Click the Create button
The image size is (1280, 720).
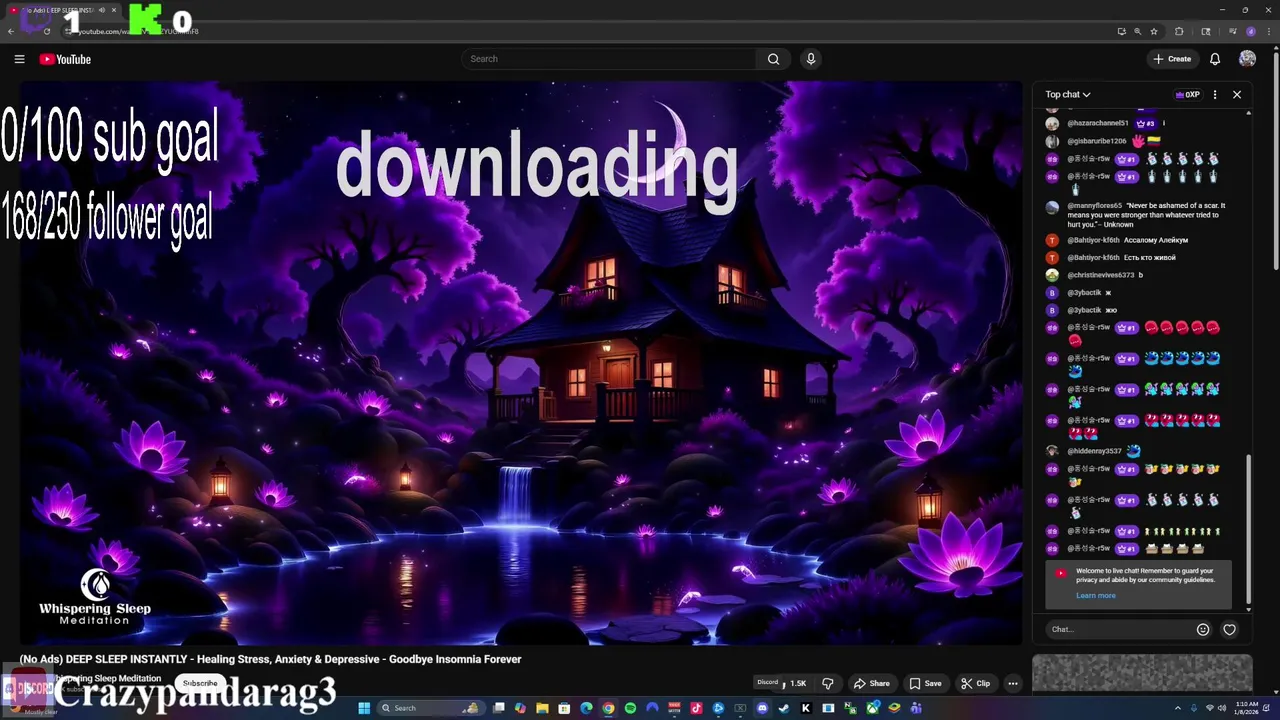coord(1172,59)
